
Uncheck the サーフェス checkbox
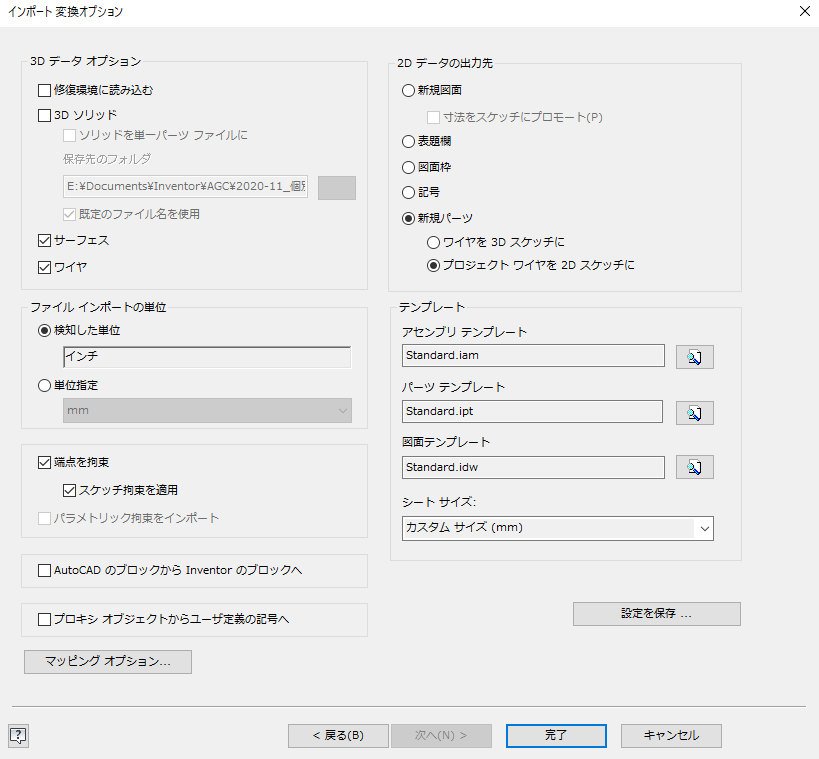(x=45, y=240)
